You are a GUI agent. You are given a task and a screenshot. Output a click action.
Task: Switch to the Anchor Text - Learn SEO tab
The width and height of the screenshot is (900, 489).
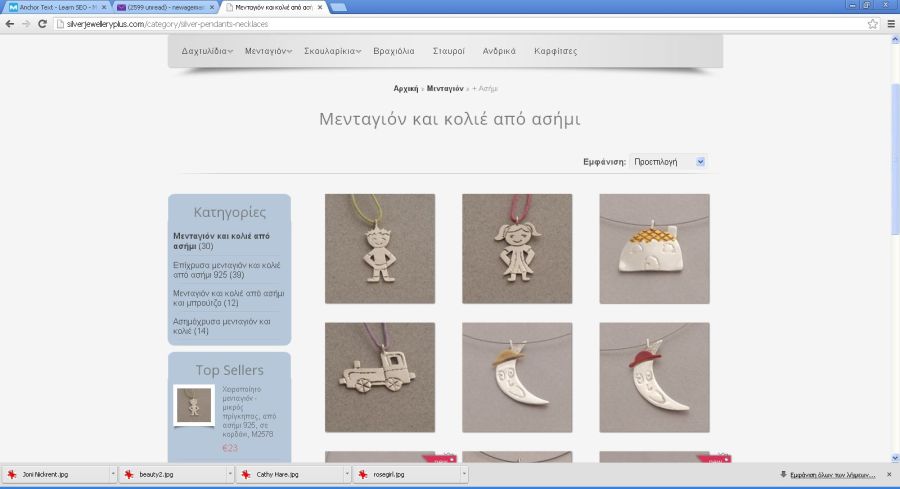[x=56, y=7]
